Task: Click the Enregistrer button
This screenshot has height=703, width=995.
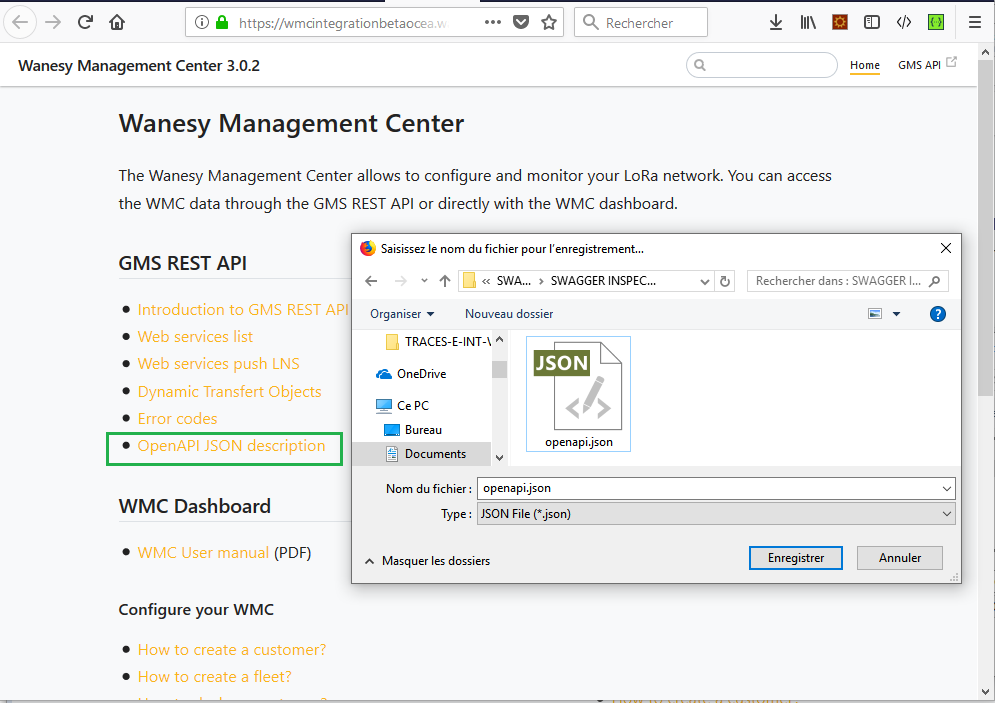Action: click(796, 558)
